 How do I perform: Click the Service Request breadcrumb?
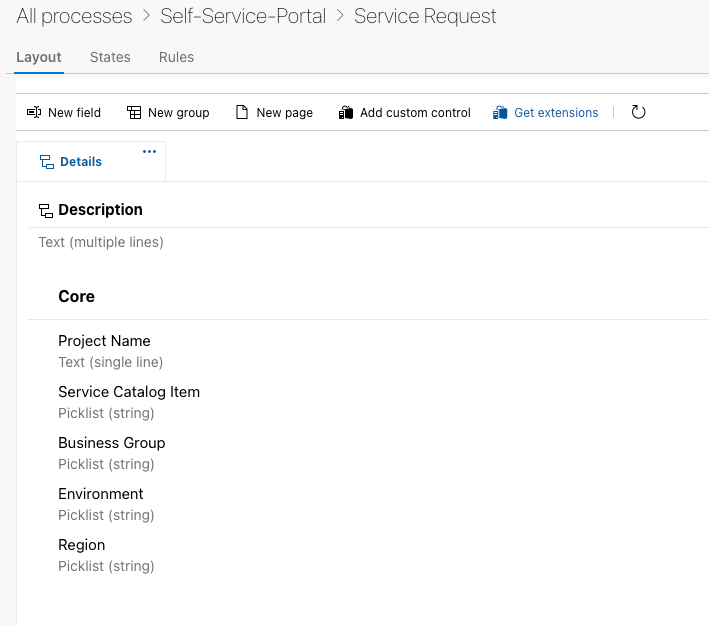point(425,16)
